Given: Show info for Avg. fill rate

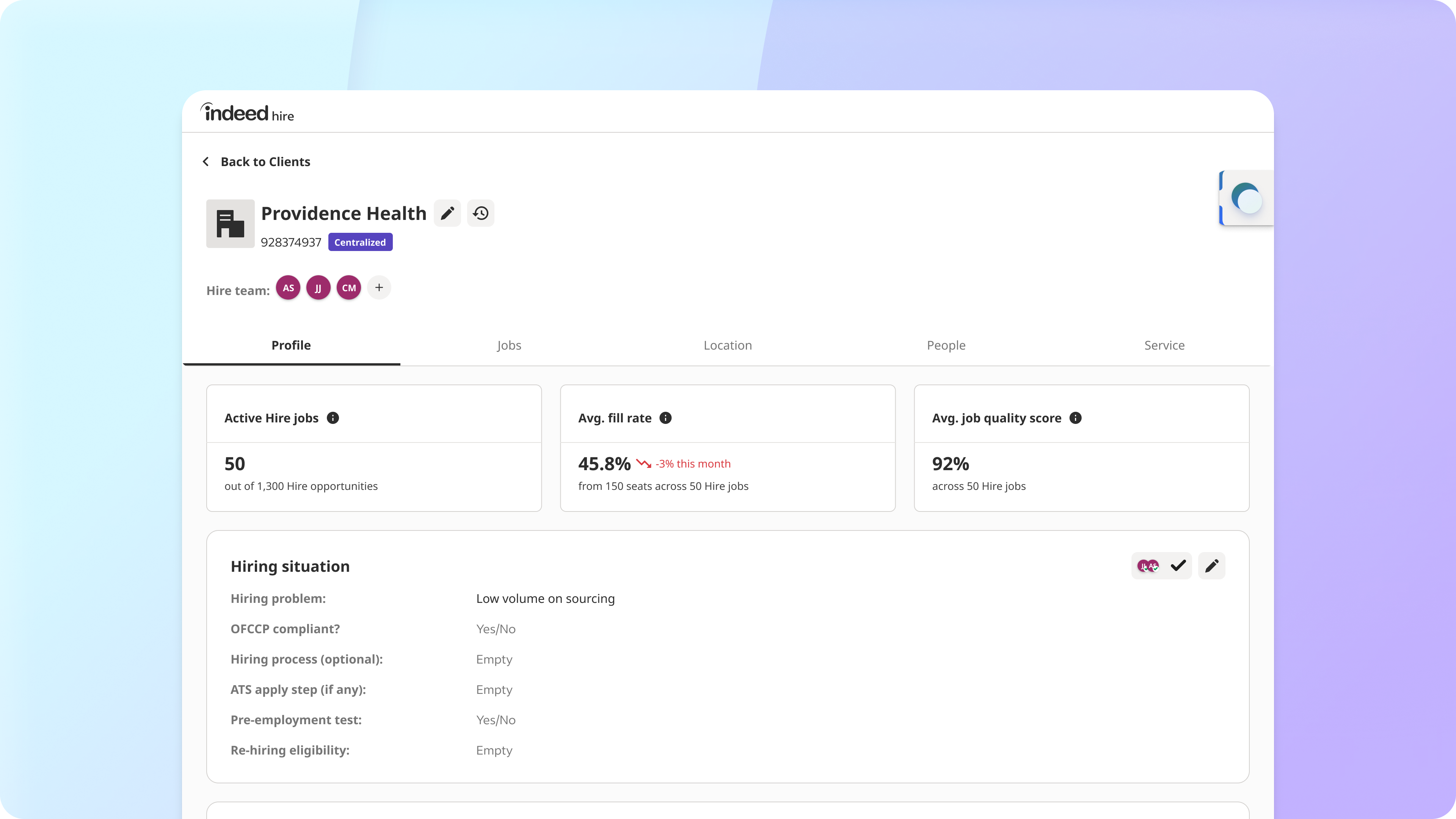Looking at the screenshot, I should pyautogui.click(x=666, y=418).
